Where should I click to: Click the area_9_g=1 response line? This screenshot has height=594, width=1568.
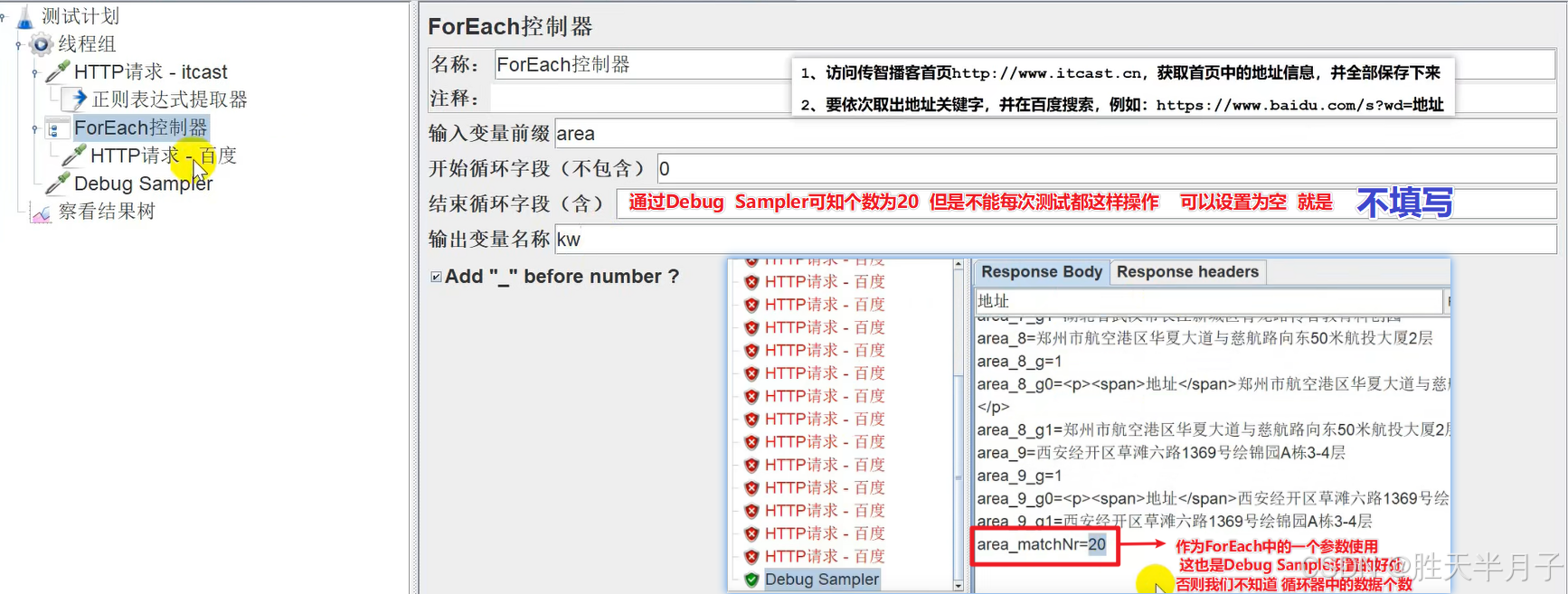(x=1020, y=476)
